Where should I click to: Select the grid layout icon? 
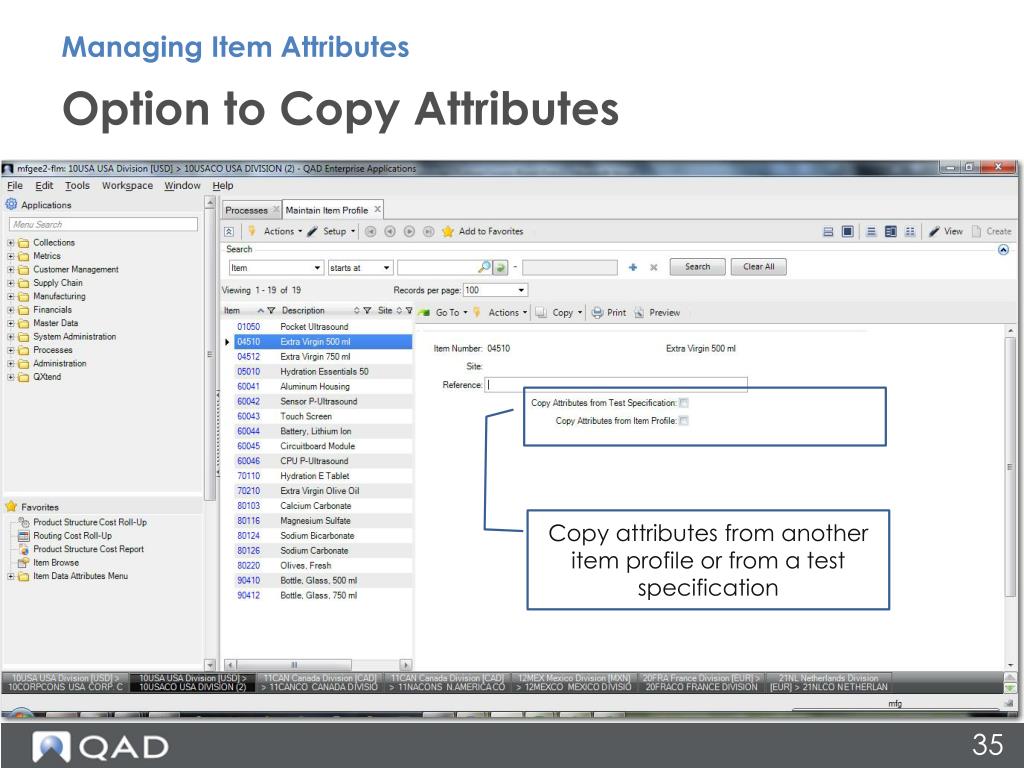pyautogui.click(x=910, y=231)
